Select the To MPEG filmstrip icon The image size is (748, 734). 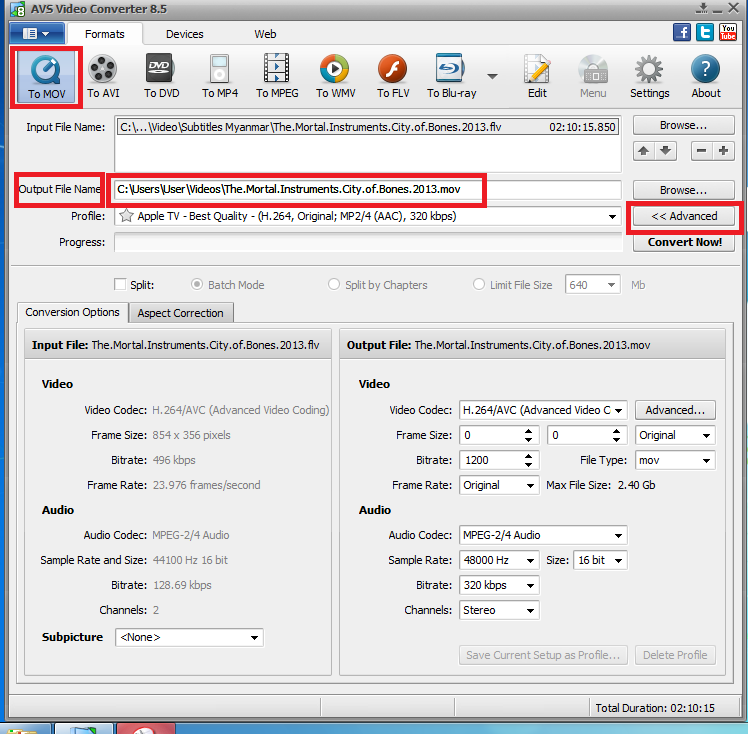[x=277, y=77]
